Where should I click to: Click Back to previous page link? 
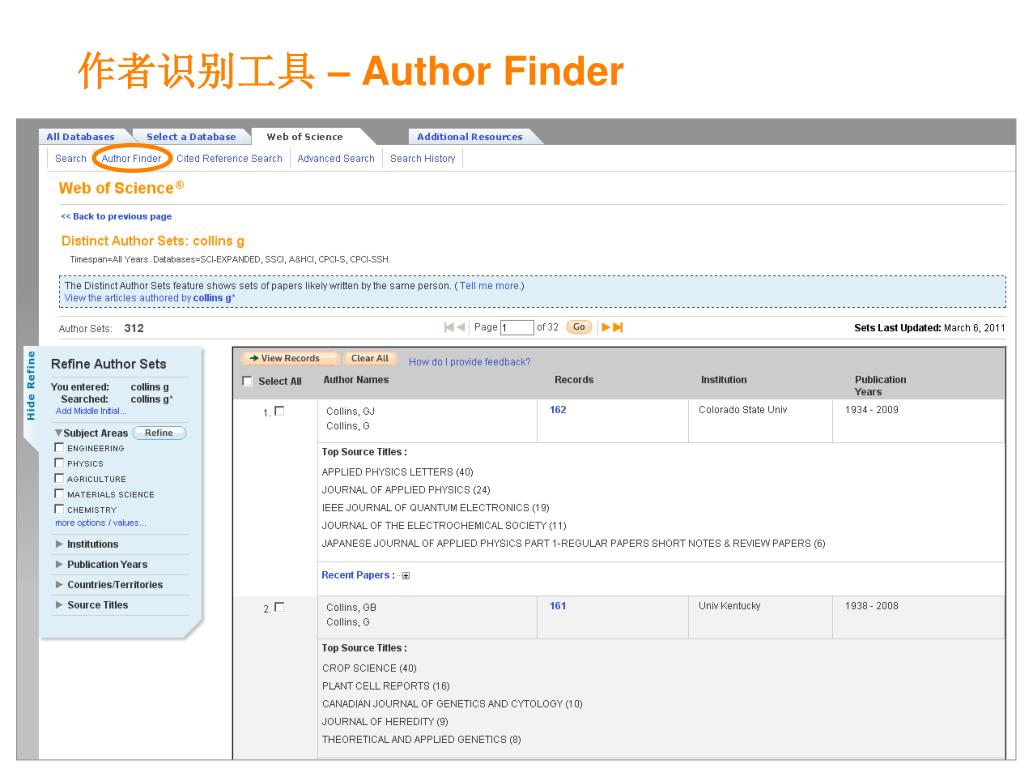pos(116,216)
